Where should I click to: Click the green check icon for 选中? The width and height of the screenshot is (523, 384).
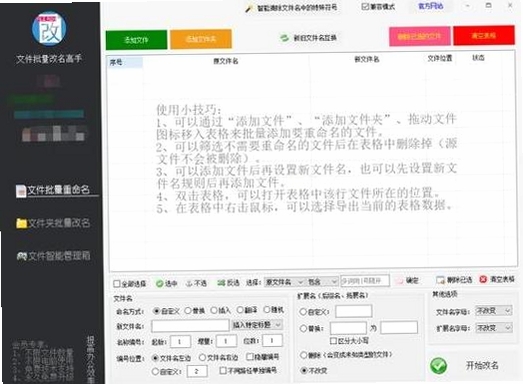(x=159, y=284)
